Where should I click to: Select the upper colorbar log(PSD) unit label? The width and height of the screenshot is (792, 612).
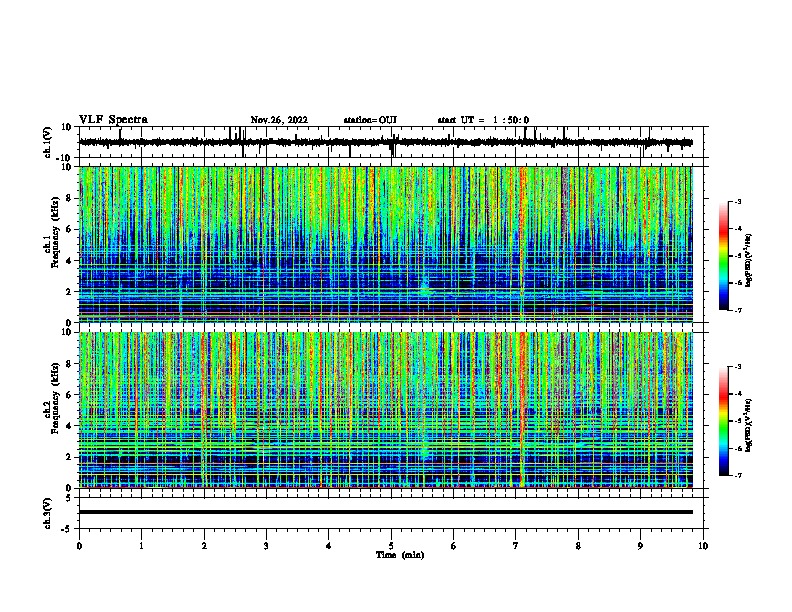749,261
